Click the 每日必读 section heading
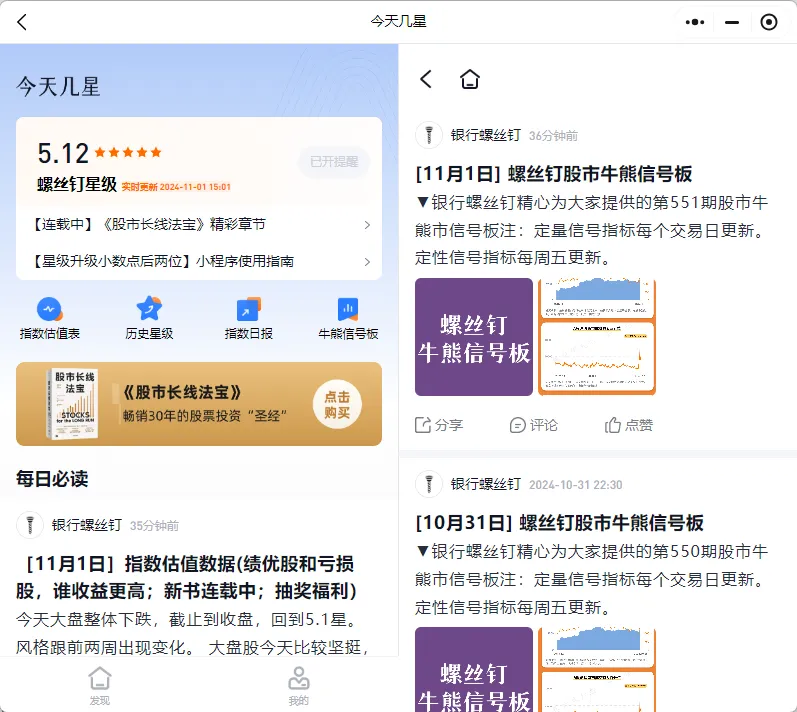Screen dimensions: 797x712 click(x=52, y=479)
